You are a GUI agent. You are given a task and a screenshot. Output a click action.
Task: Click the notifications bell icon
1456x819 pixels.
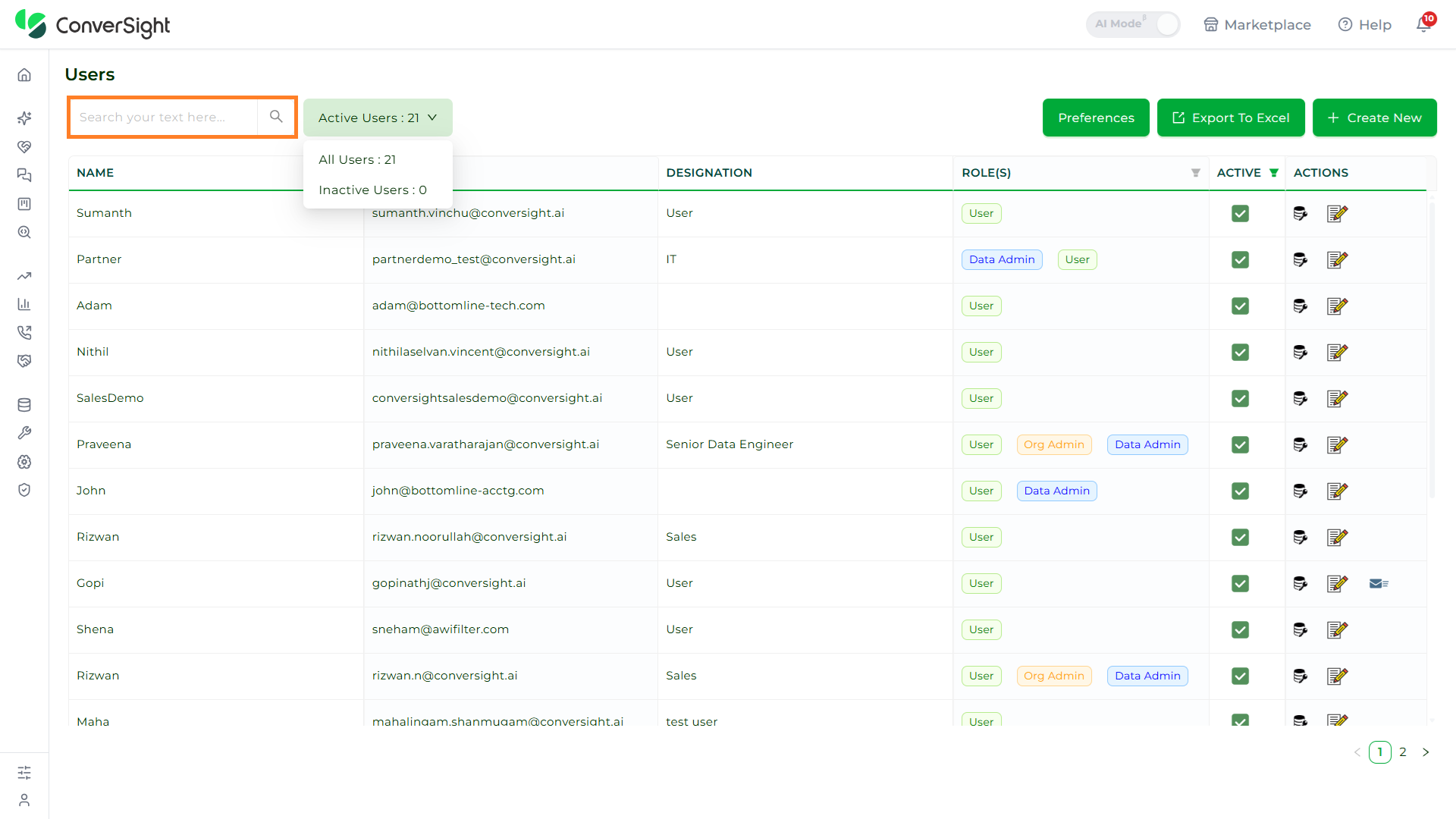1424,24
